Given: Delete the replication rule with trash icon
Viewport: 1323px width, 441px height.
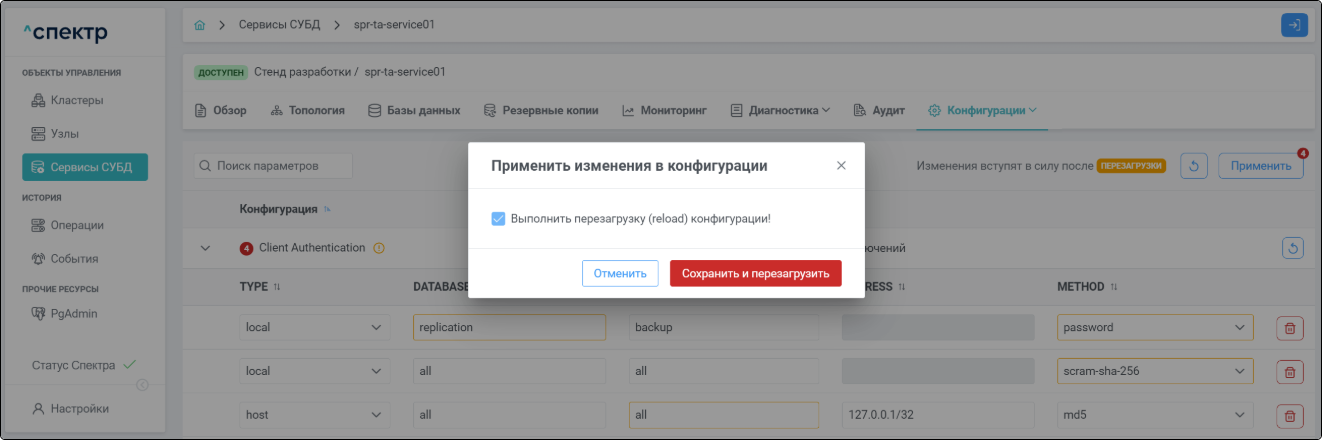Looking at the screenshot, I should [x=1289, y=328].
